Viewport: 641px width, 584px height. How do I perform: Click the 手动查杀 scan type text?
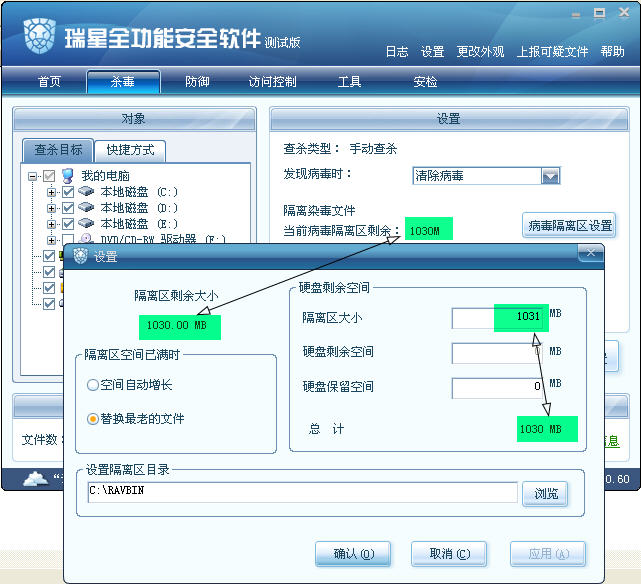pyautogui.click(x=373, y=149)
